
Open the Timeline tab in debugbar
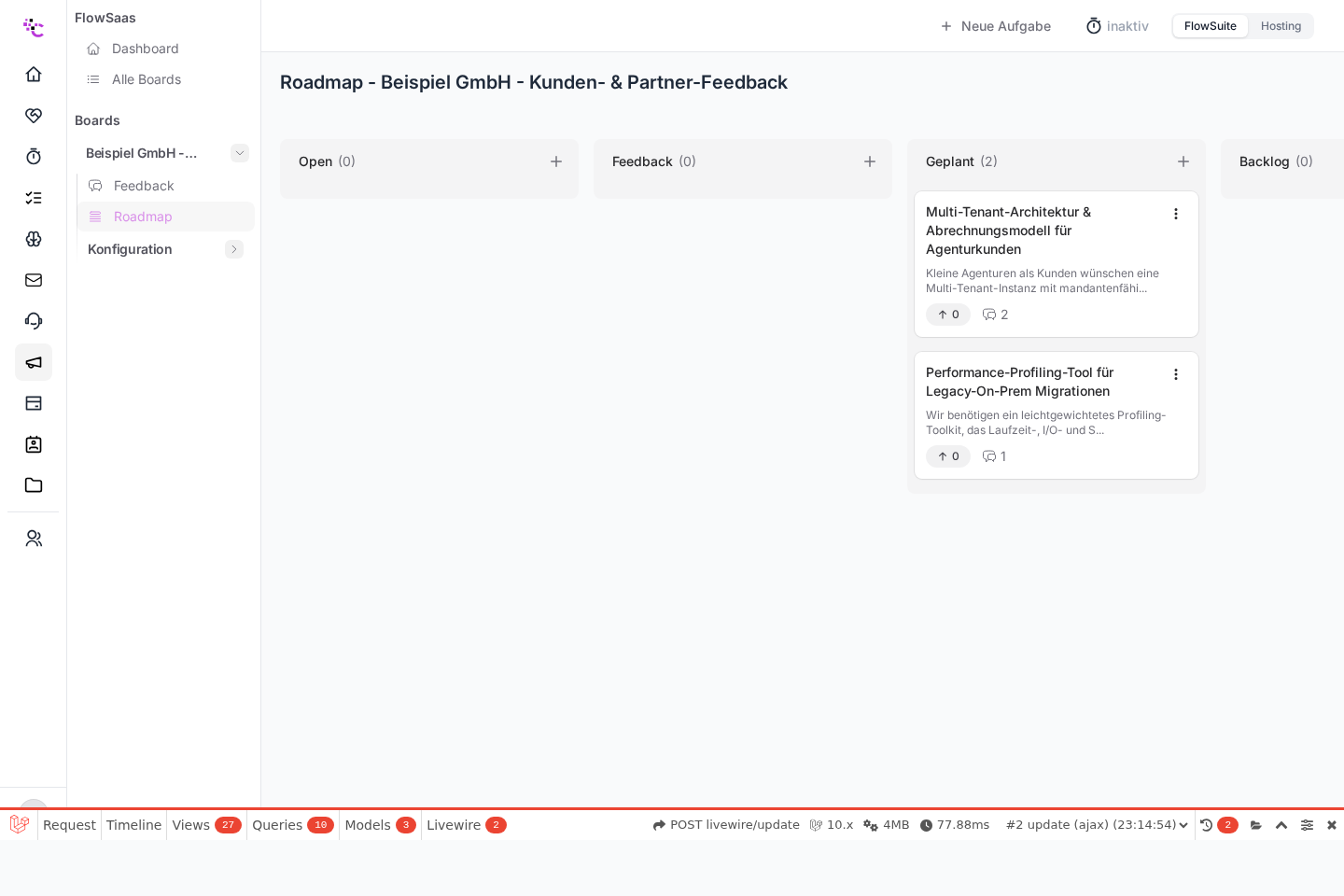(133, 825)
